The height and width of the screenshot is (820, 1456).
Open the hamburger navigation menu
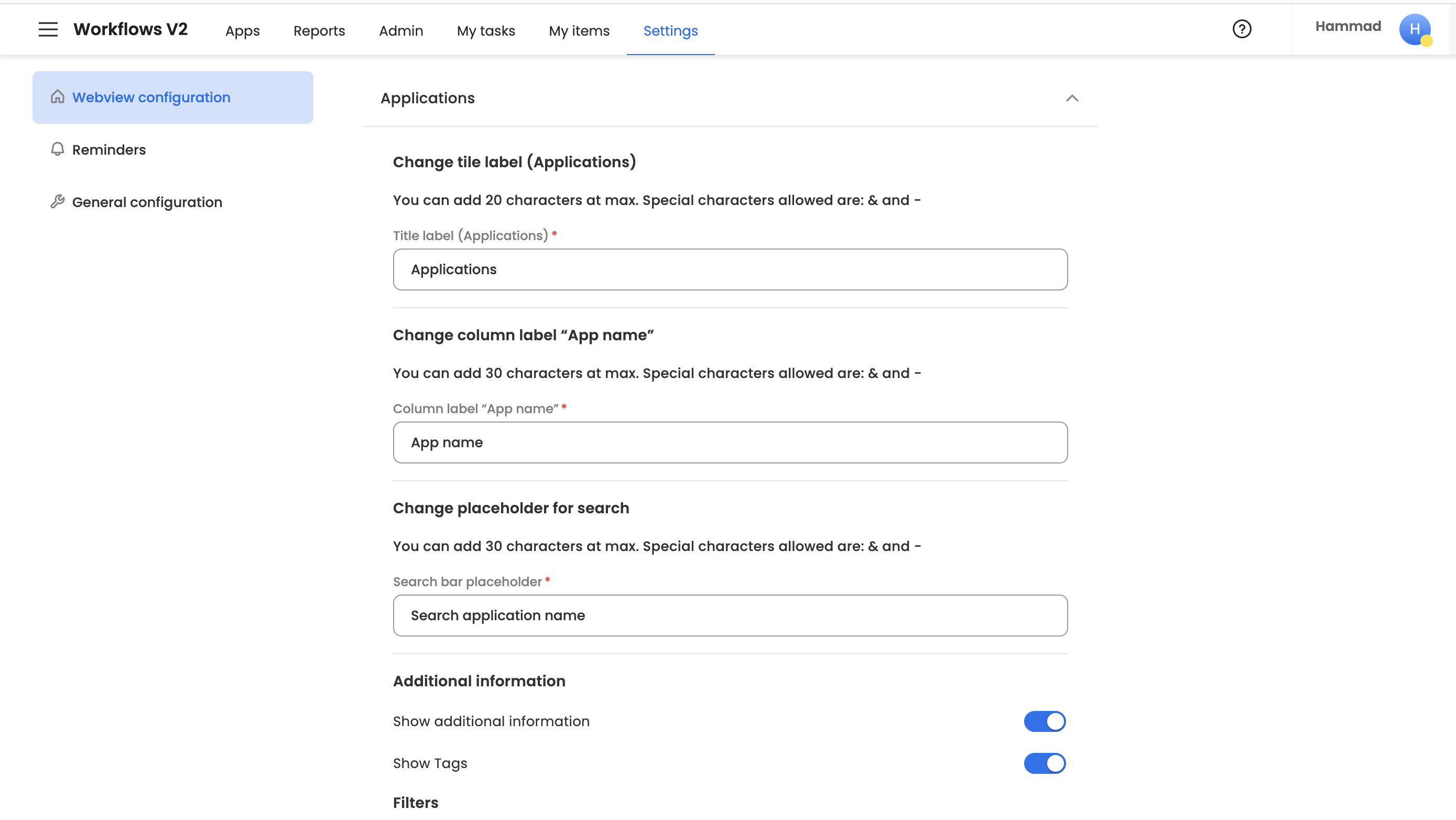tap(48, 29)
